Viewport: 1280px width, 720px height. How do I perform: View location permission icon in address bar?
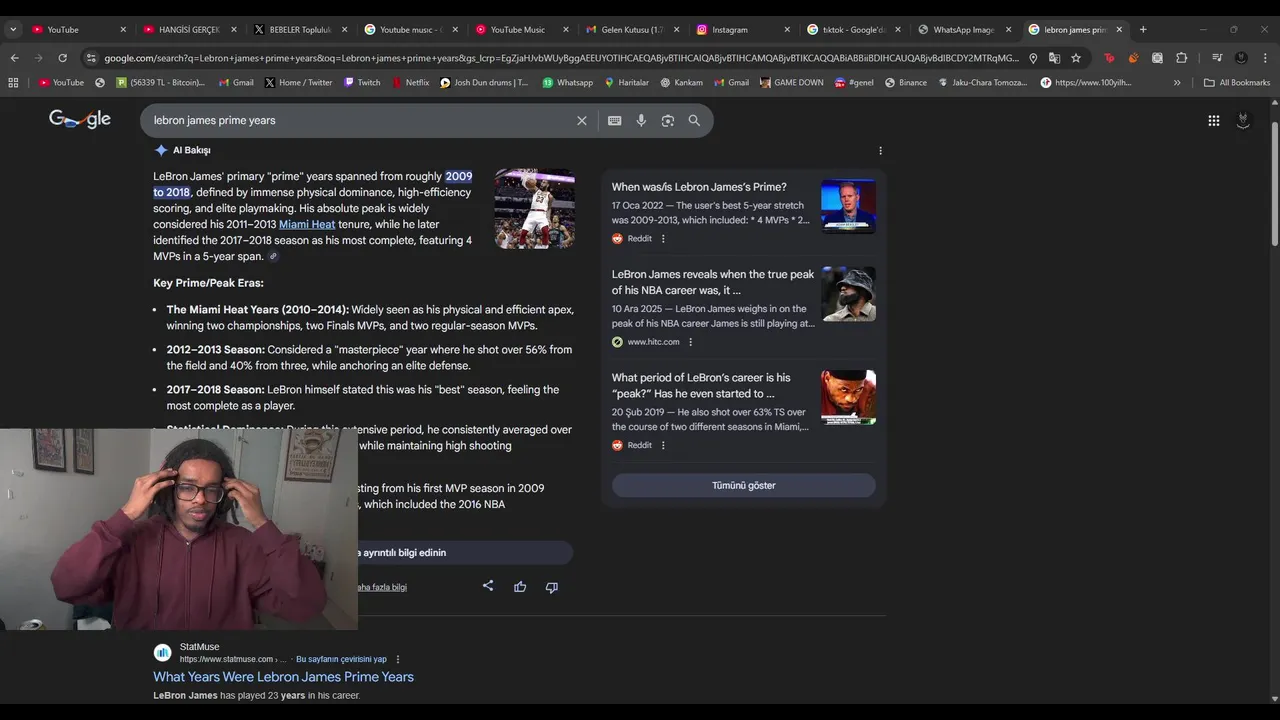pyautogui.click(x=1033, y=58)
